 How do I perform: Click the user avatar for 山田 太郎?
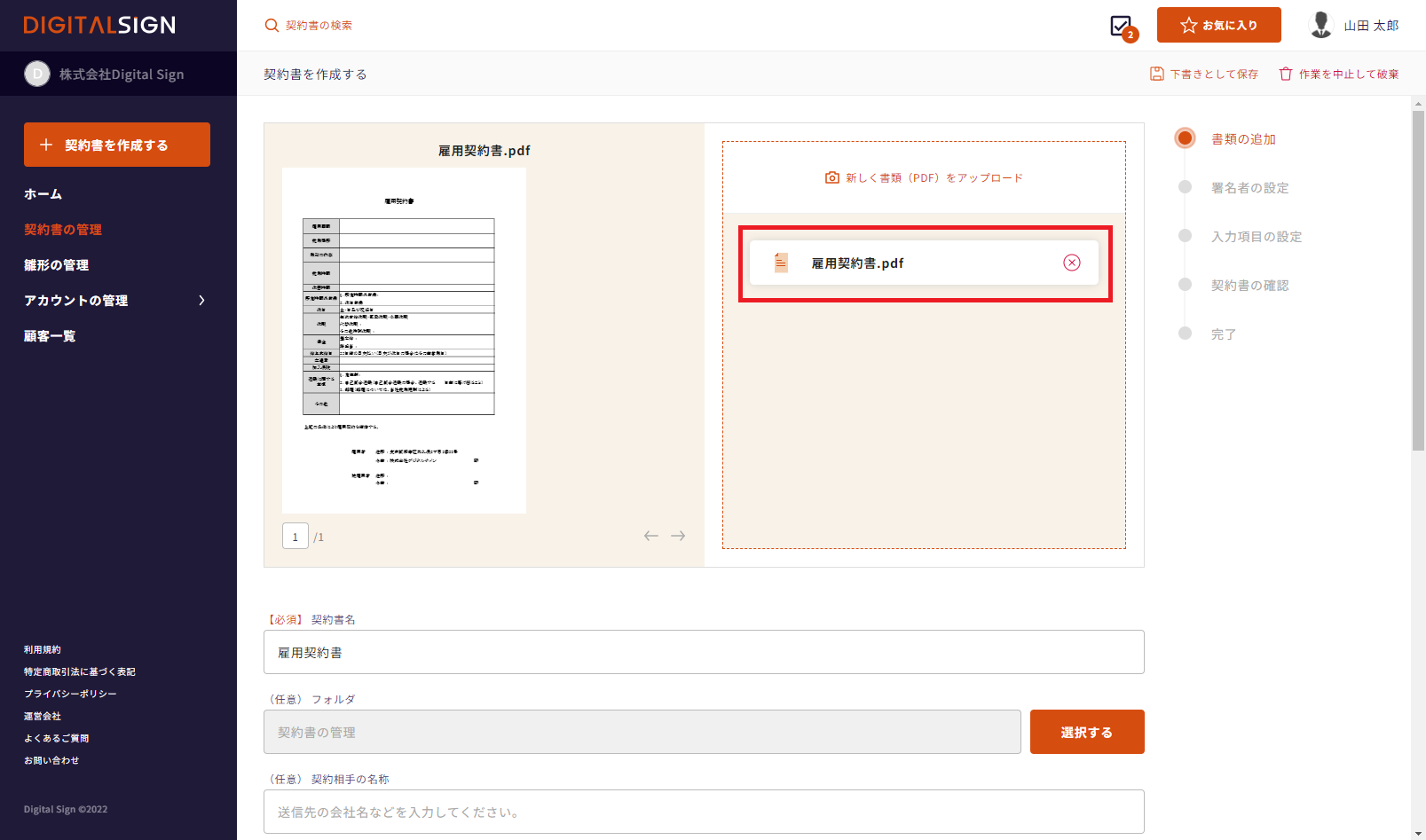coord(1321,26)
